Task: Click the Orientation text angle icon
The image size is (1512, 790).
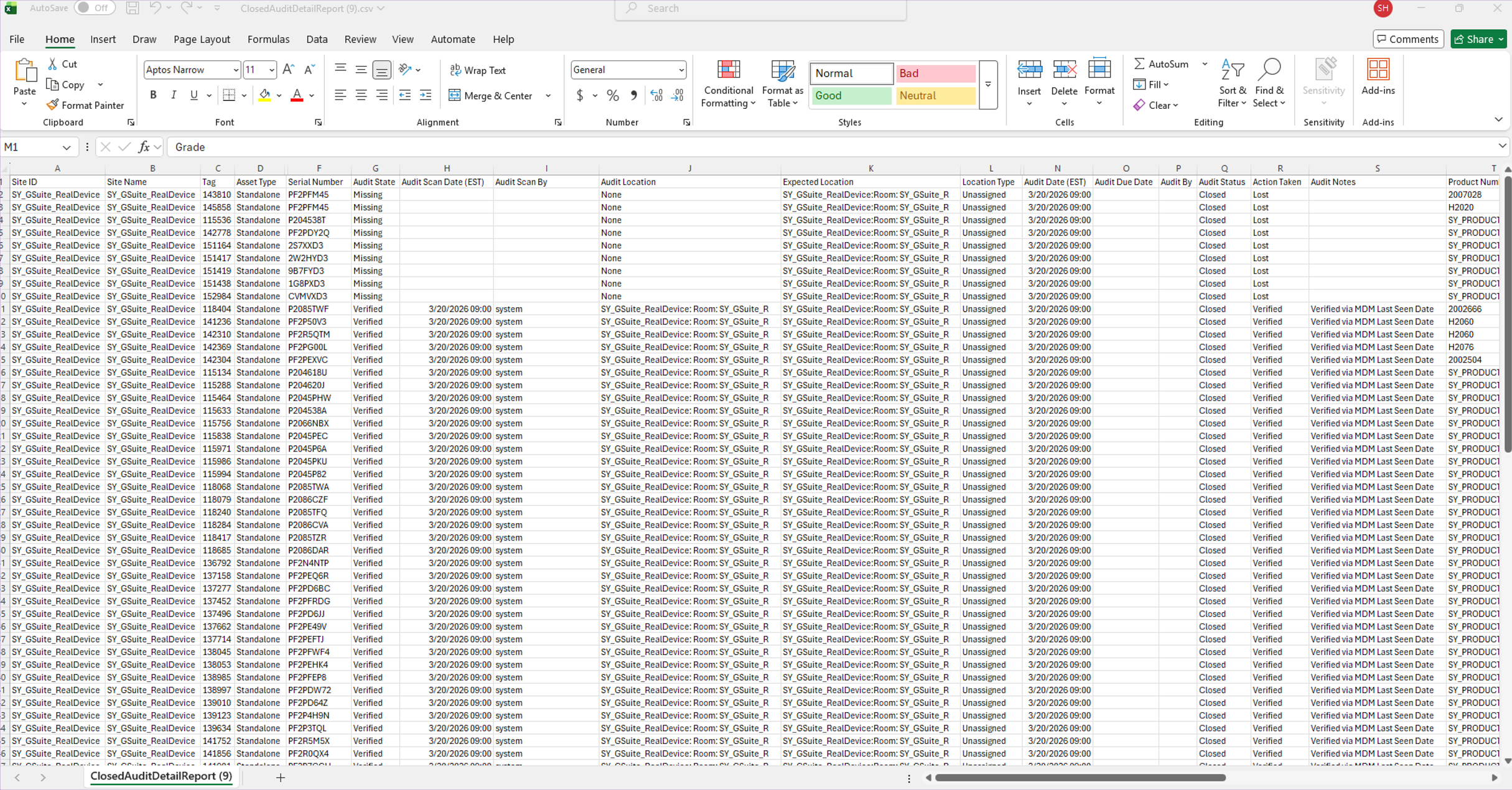Action: [x=406, y=70]
